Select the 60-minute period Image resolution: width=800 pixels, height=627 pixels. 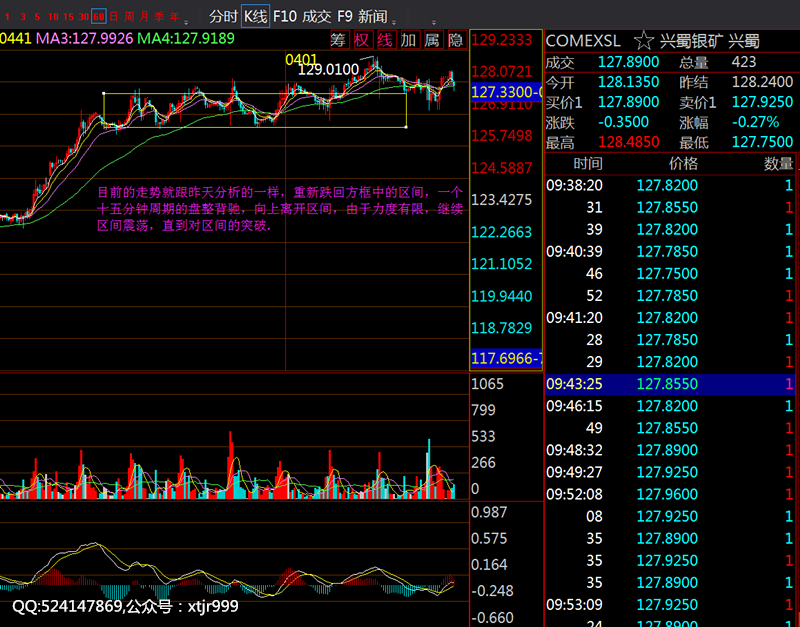[98, 16]
